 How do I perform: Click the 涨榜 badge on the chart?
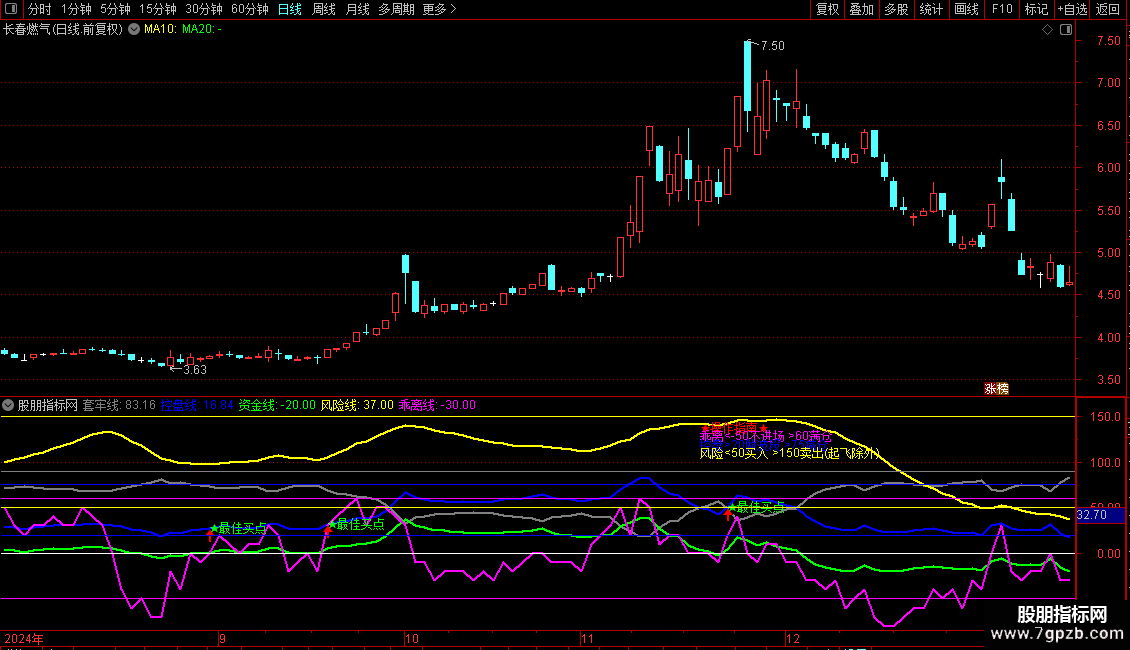(x=996, y=389)
